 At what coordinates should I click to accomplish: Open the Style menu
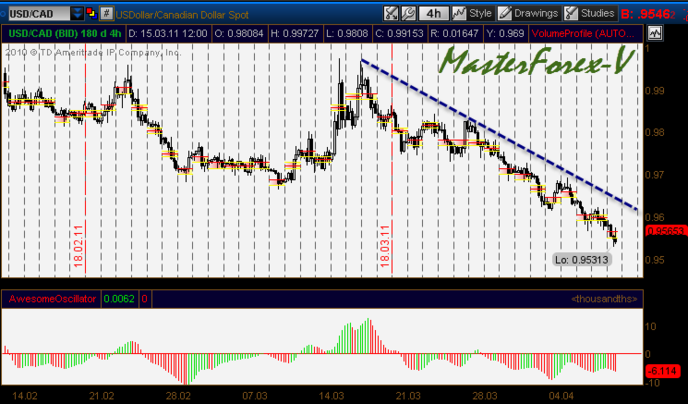472,14
